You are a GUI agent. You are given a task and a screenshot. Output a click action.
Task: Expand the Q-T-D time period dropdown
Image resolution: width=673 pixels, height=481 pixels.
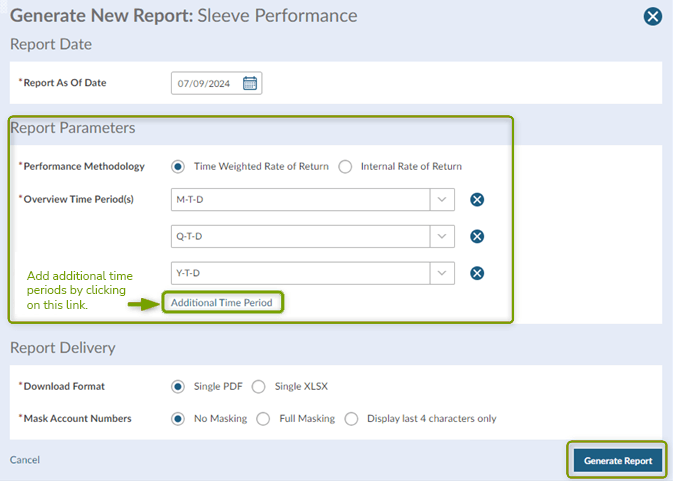(x=442, y=237)
